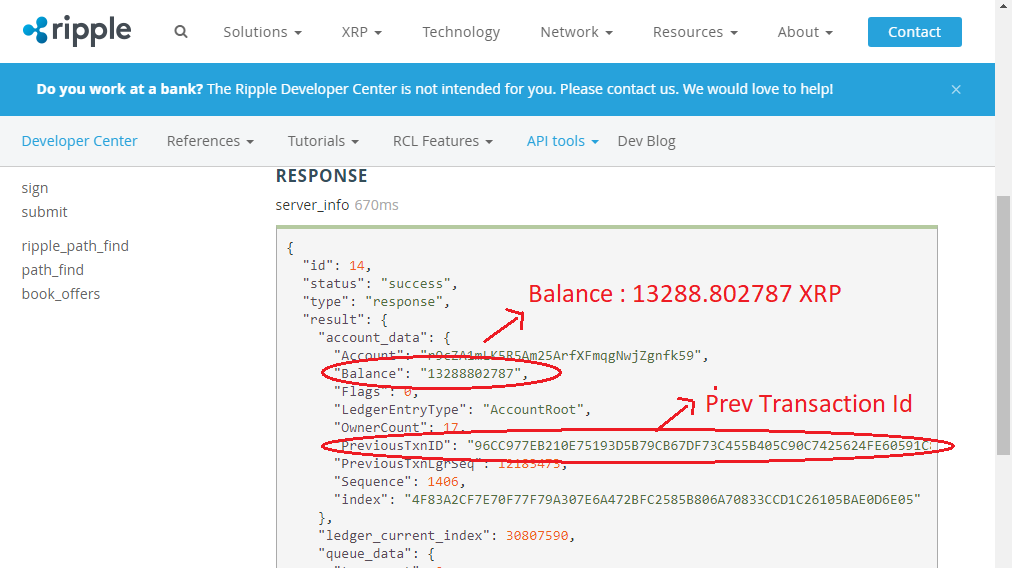The height and width of the screenshot is (568, 1012).
Task: Go to Developer Center home
Action: tap(79, 141)
